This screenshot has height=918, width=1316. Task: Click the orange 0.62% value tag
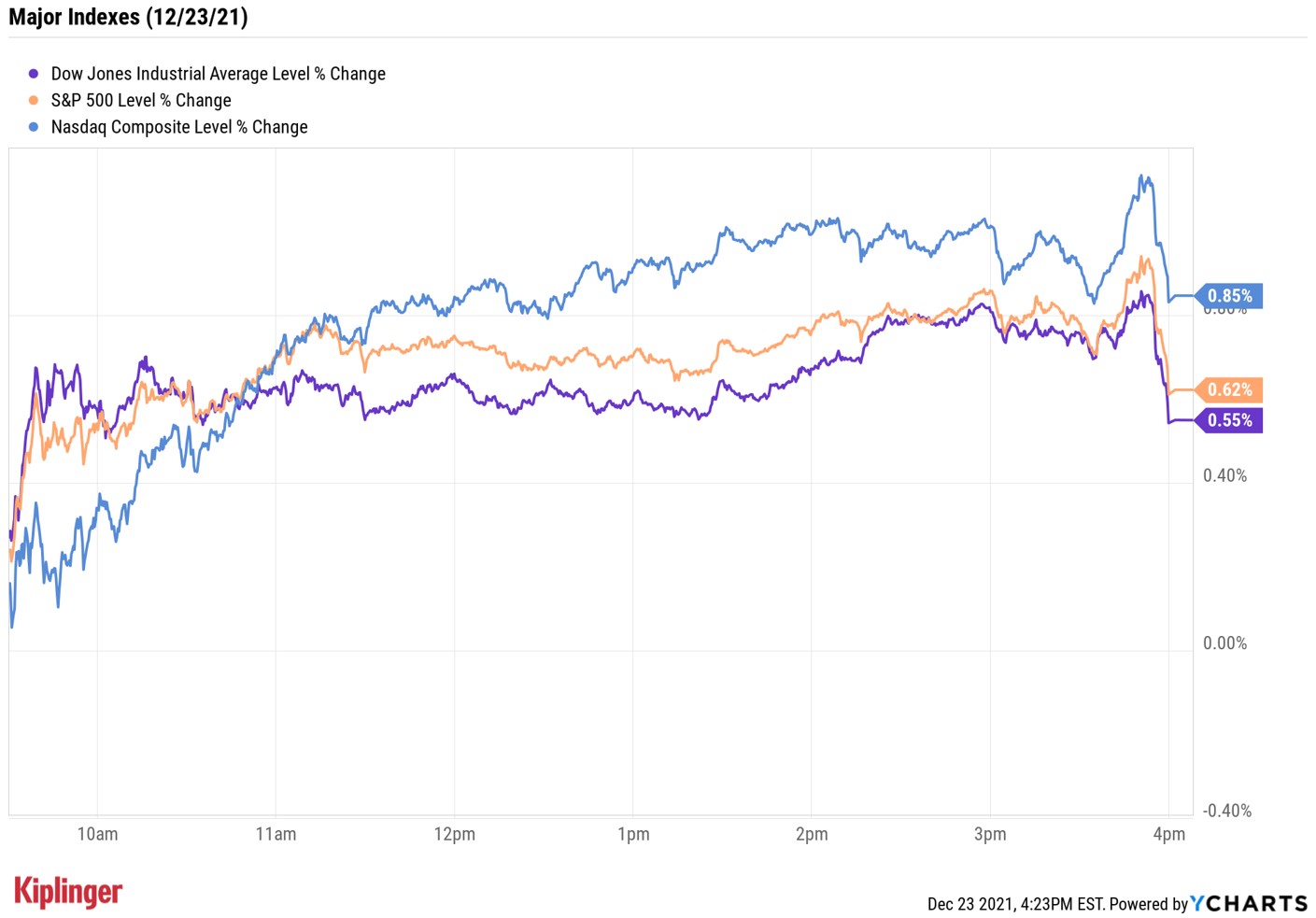pyautogui.click(x=1229, y=389)
